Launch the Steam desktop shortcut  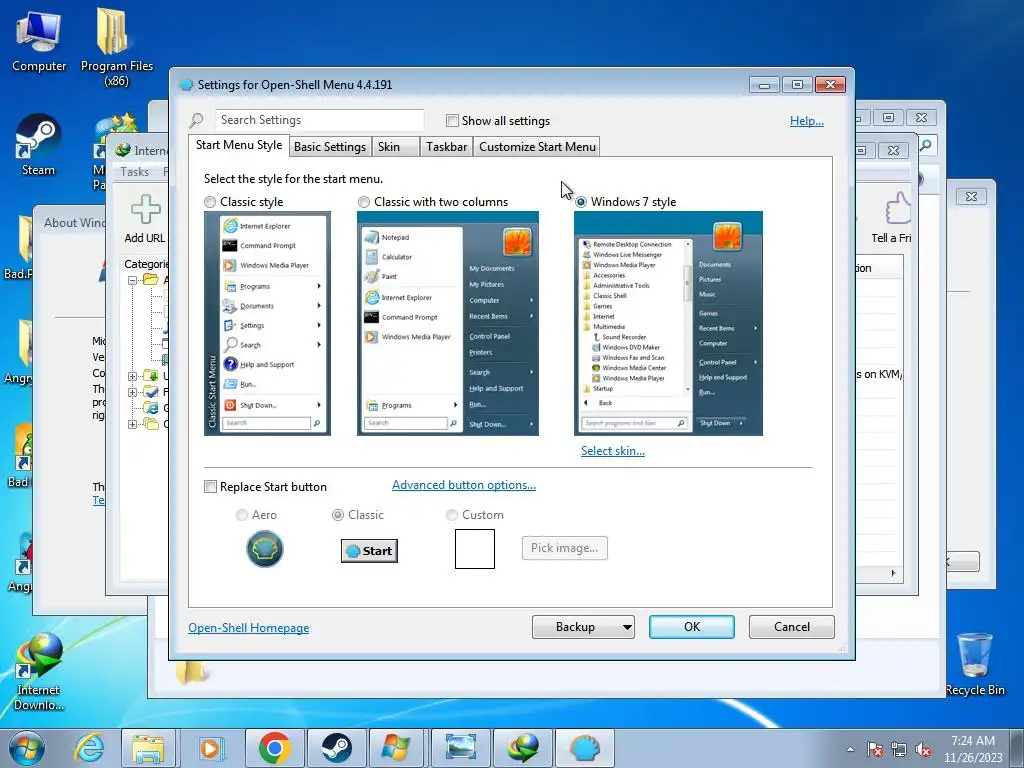pos(38,145)
